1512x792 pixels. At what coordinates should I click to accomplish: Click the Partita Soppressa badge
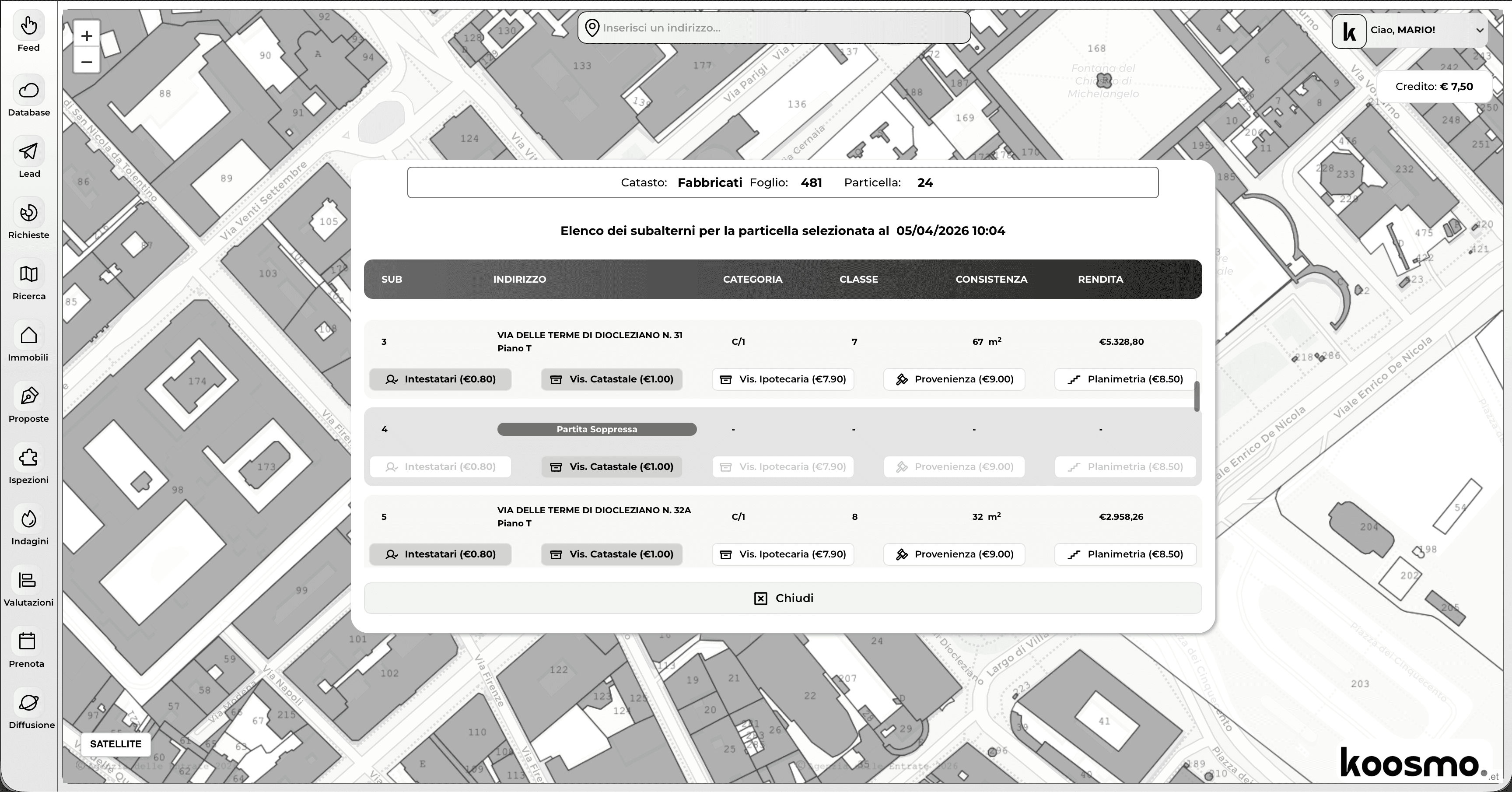click(x=597, y=429)
